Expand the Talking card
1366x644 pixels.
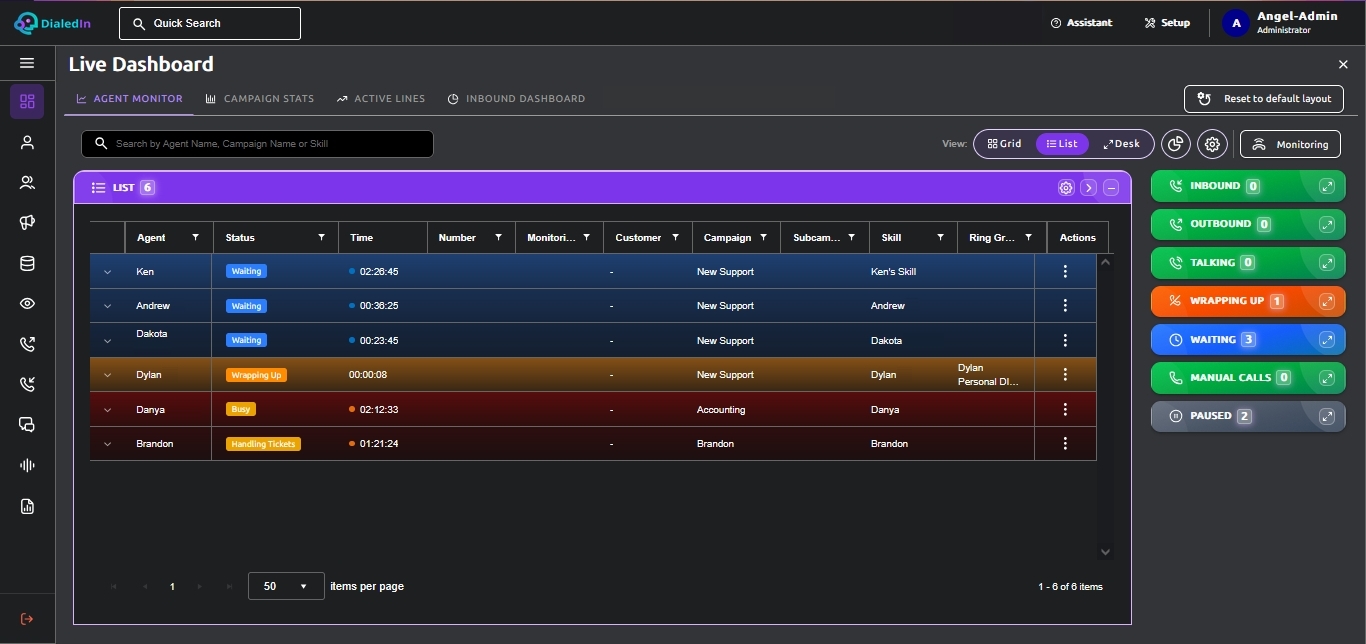point(1327,263)
